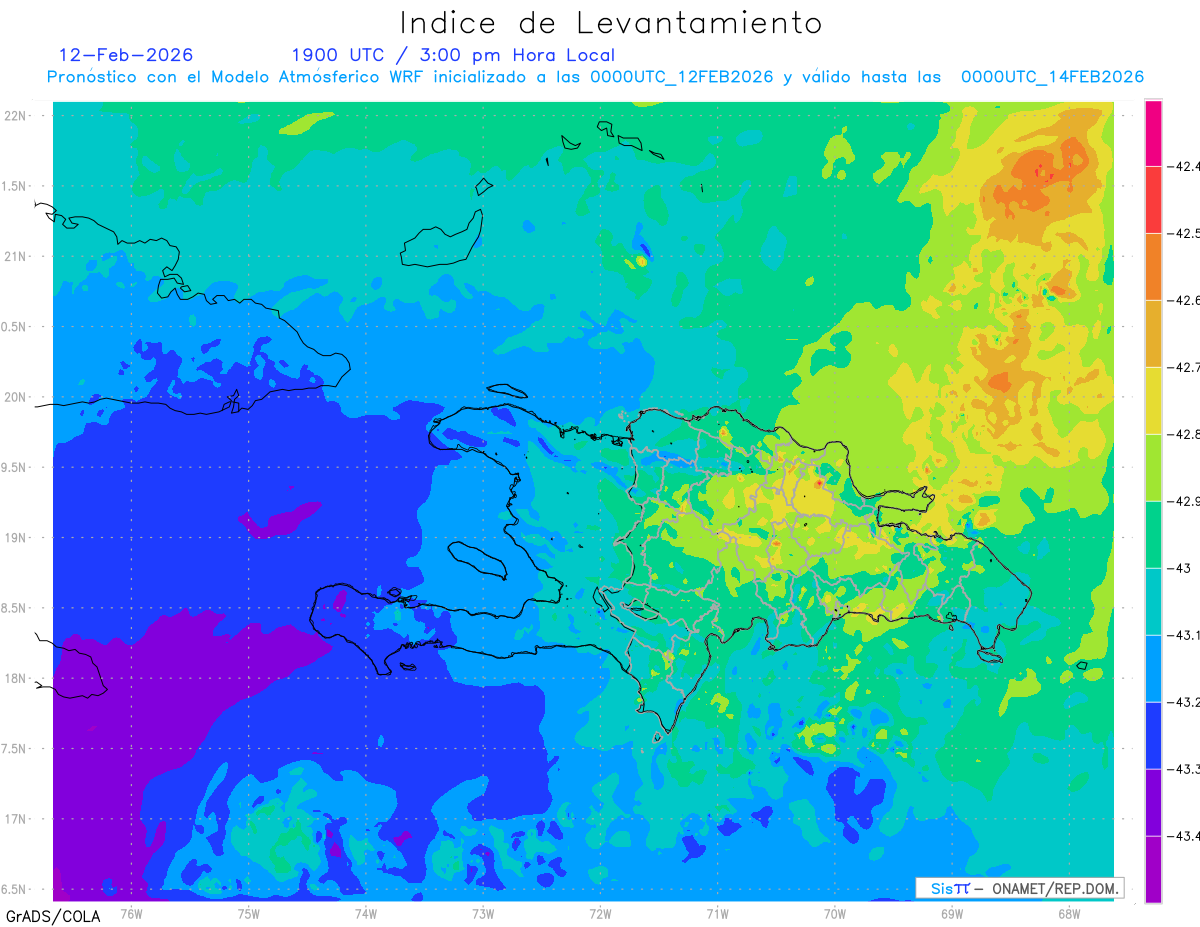Click the color bar value '-42.4'
Image resolution: width=1200 pixels, height=927 pixels.
tap(1182, 166)
